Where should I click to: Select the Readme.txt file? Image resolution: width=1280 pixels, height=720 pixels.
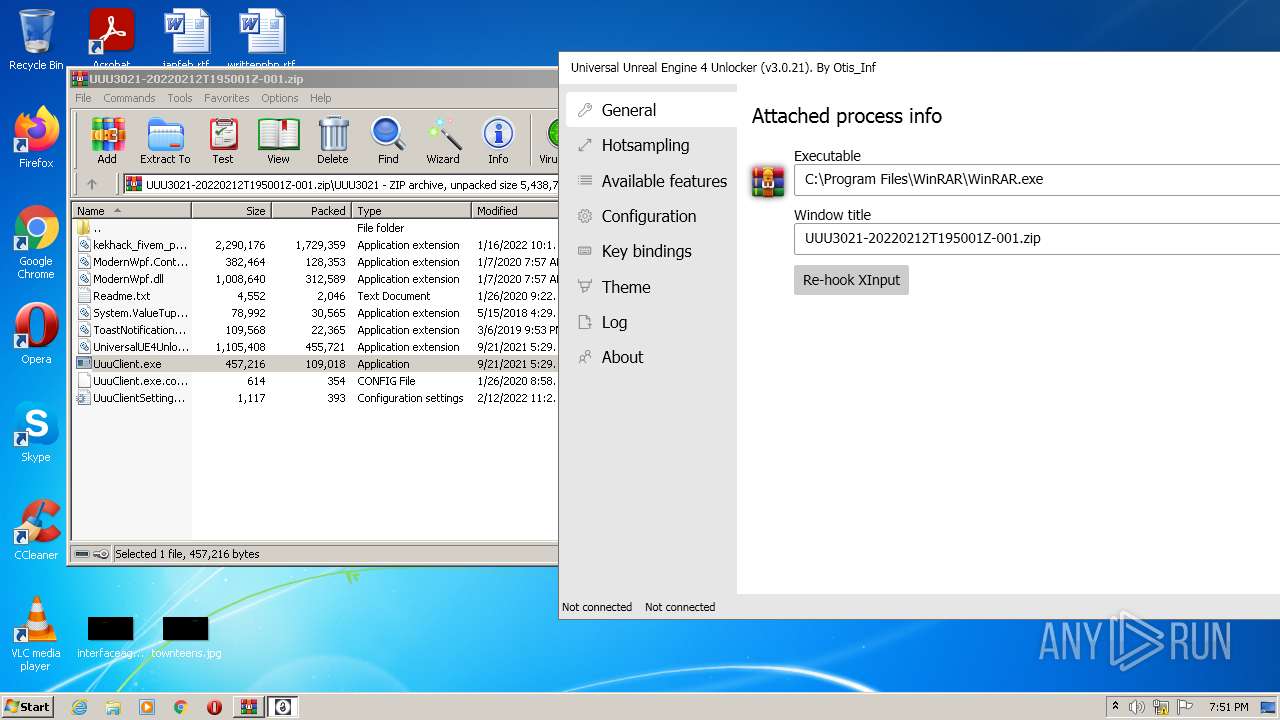[x=315, y=296]
